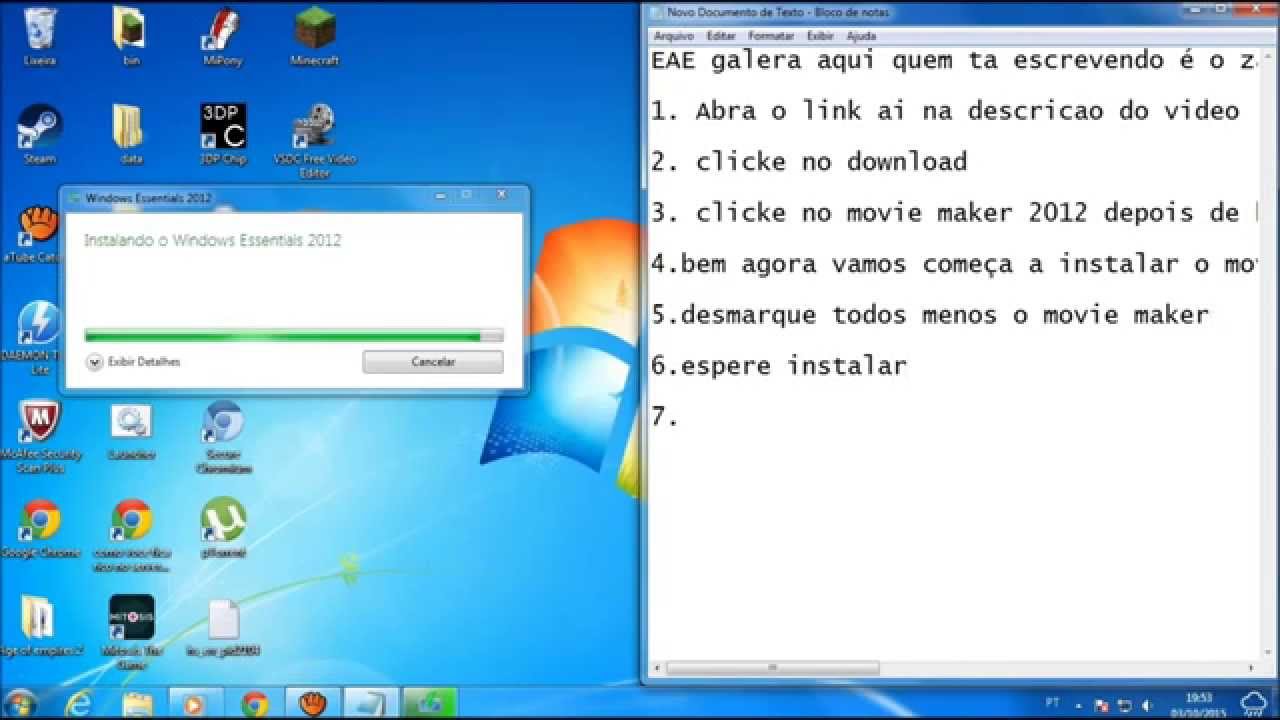Expand Exibir Detalhes in the installer

134,362
